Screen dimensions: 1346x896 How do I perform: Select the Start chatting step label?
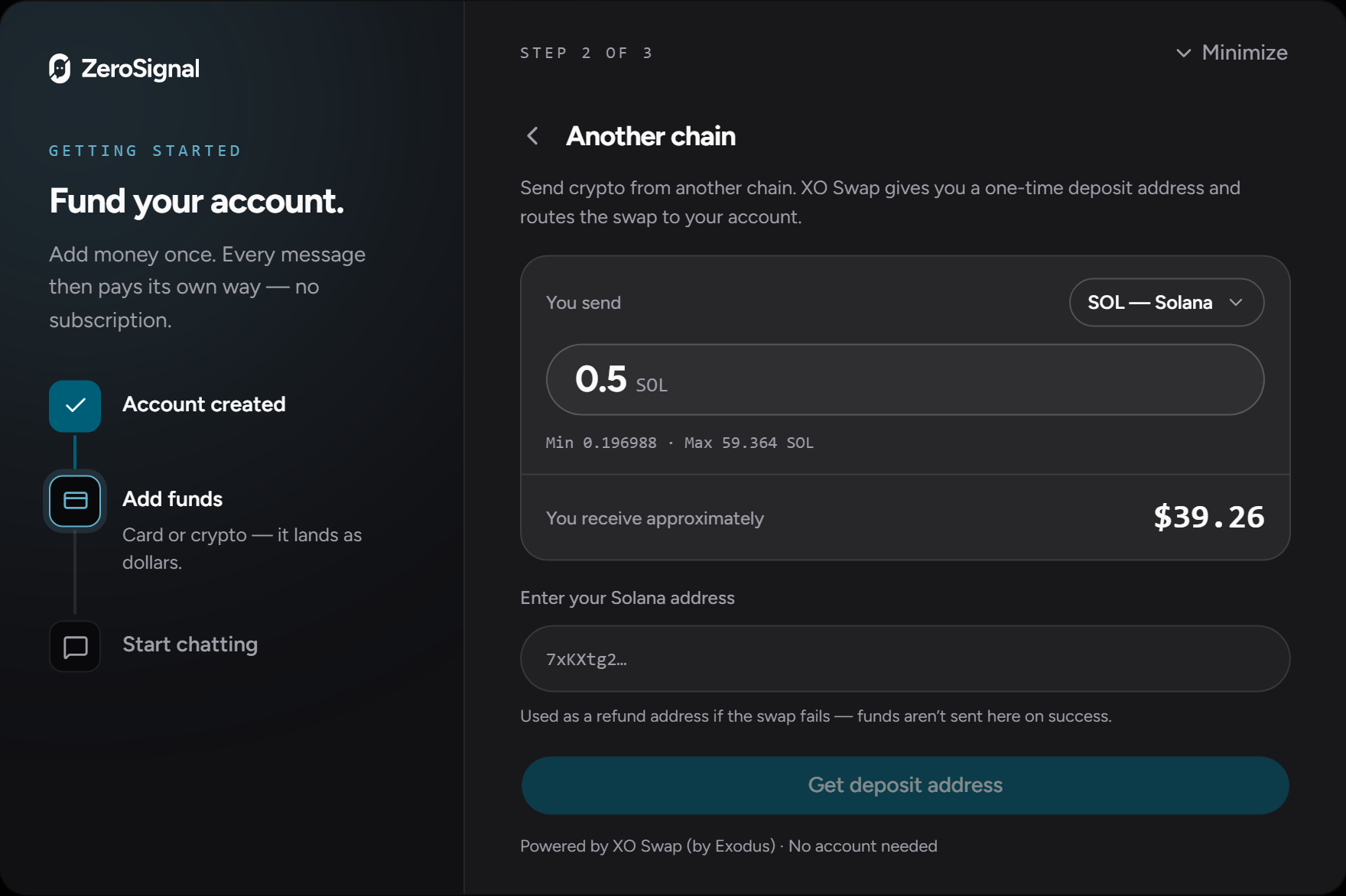[190, 644]
